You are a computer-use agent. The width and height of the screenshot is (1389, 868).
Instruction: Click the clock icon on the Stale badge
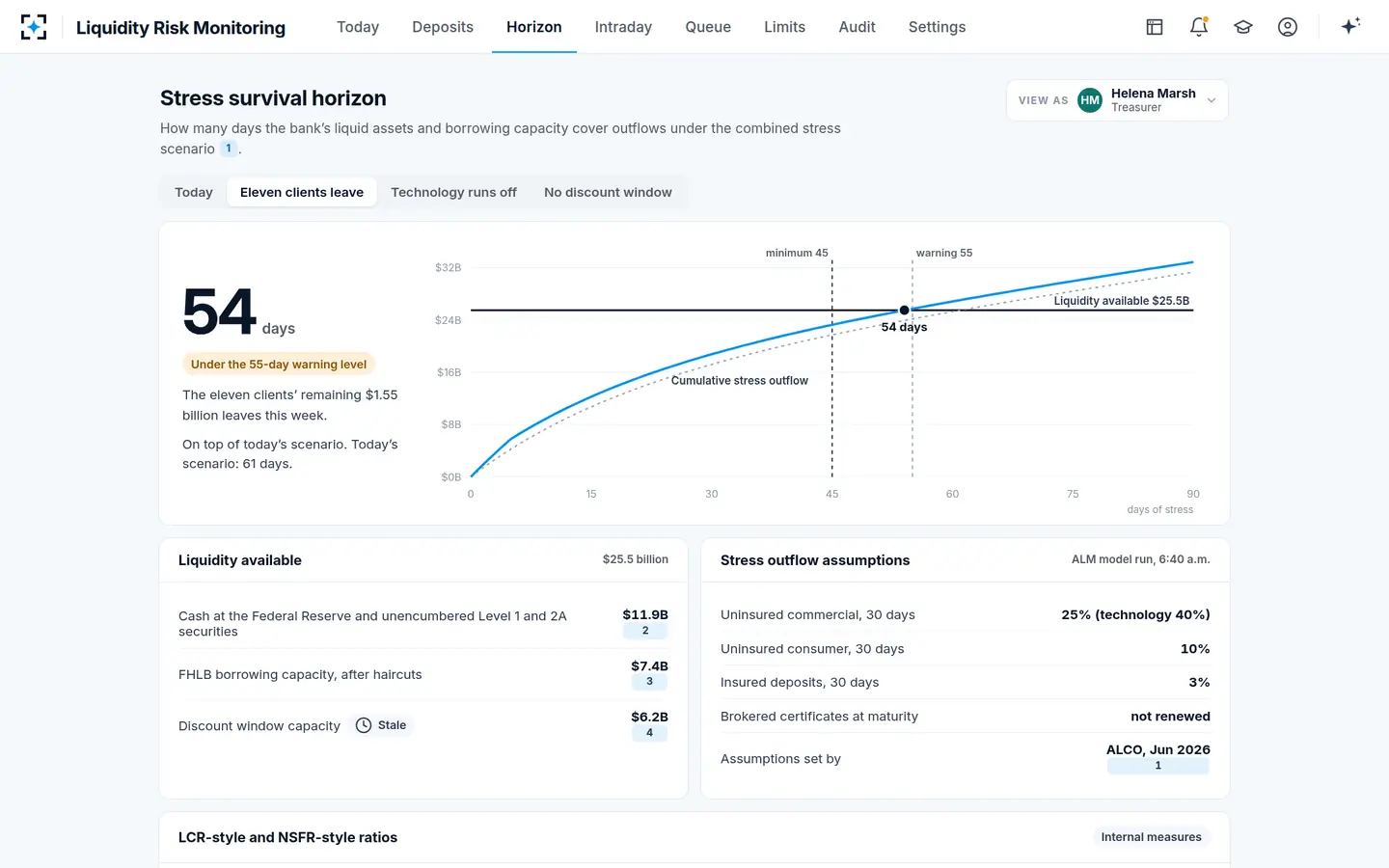click(364, 725)
